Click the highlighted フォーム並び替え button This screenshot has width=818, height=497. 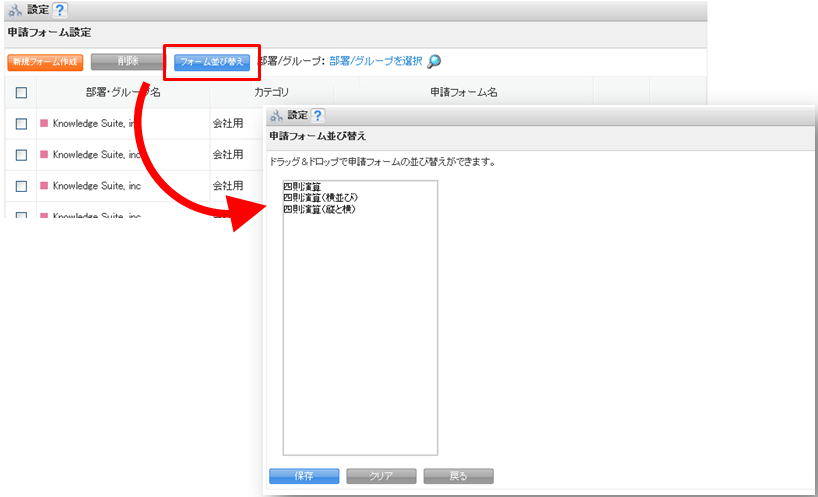pyautogui.click(x=211, y=62)
